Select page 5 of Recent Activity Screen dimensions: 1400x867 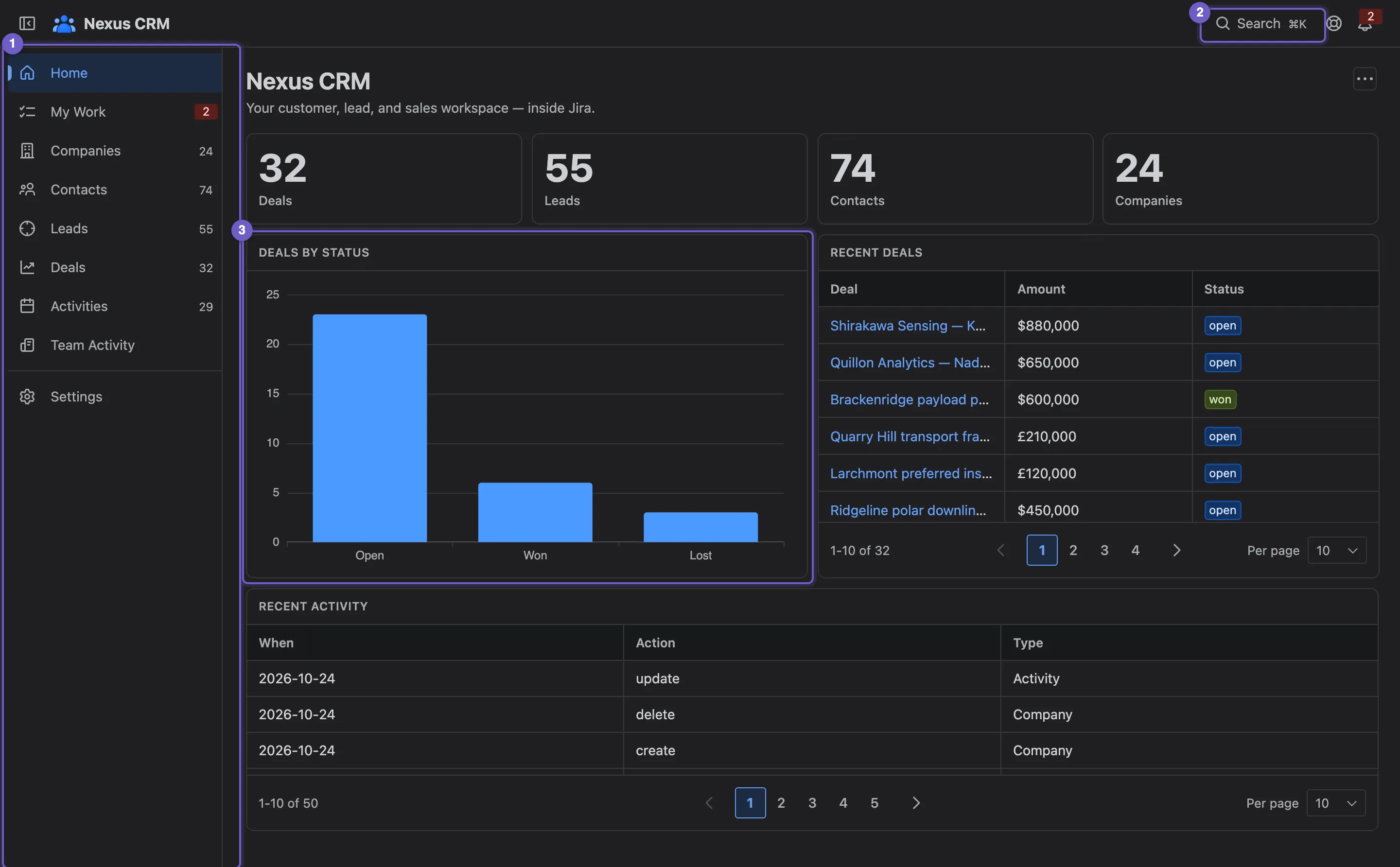click(874, 803)
